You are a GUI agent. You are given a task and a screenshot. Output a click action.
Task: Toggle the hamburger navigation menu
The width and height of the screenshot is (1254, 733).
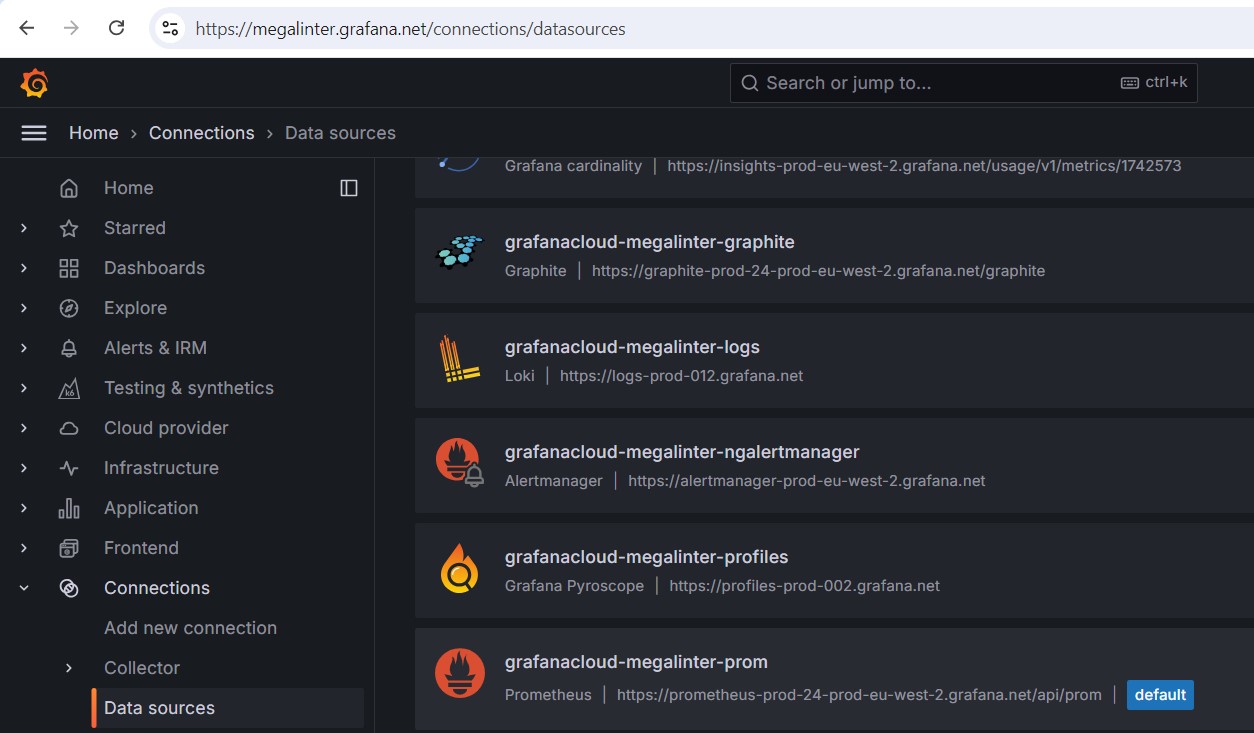point(34,133)
